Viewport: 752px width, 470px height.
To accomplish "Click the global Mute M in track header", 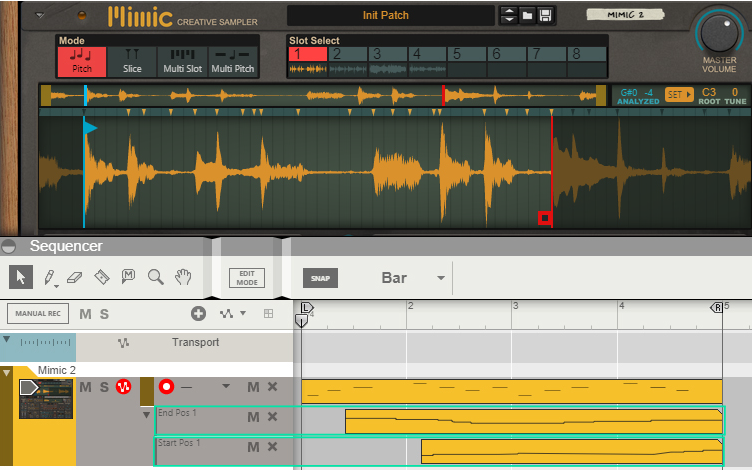I will [85, 314].
